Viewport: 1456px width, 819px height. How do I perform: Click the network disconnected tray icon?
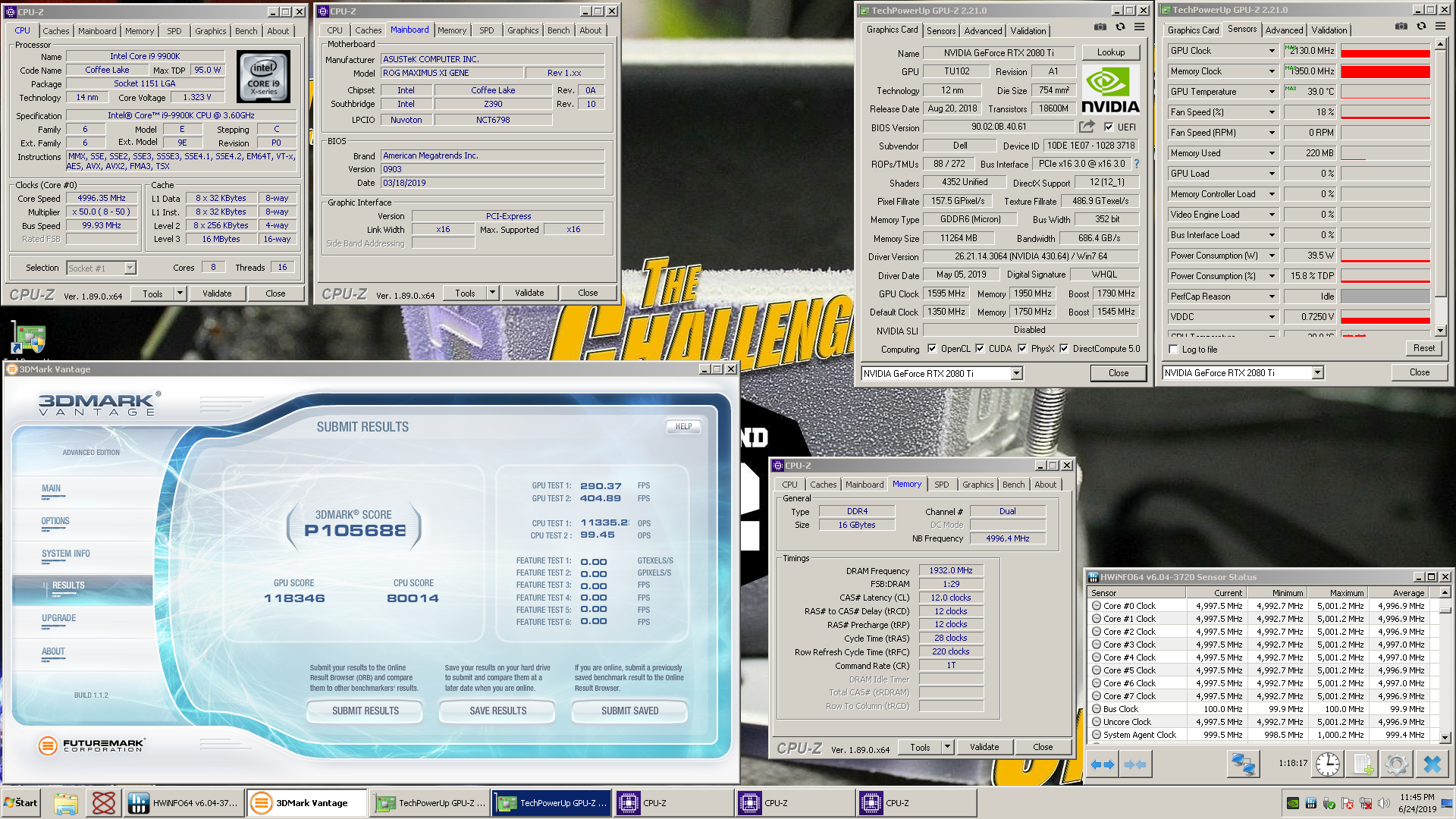click(x=1366, y=803)
